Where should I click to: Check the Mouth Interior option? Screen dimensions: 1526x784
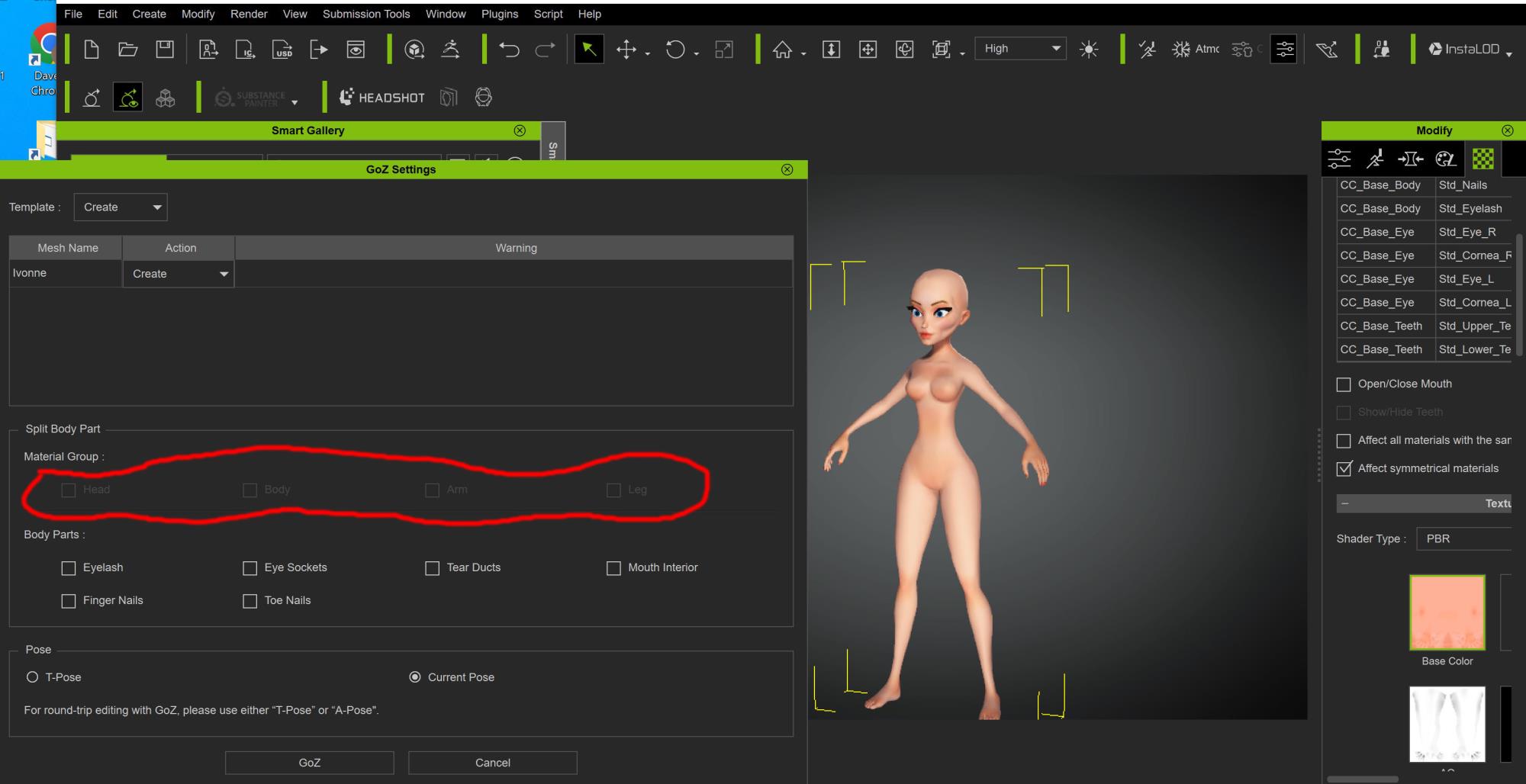(x=613, y=568)
